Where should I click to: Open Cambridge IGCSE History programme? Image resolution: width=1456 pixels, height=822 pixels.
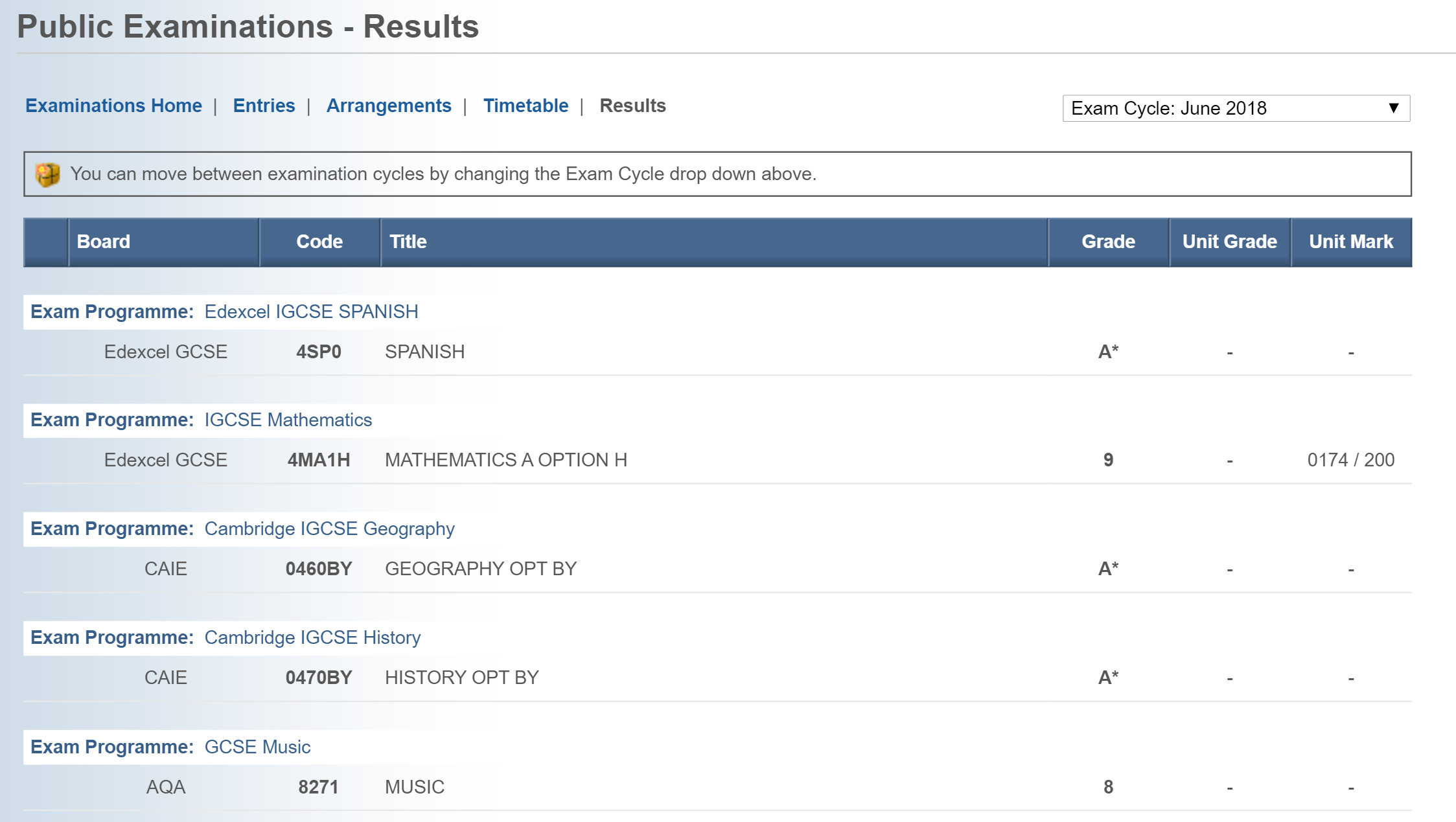pyautogui.click(x=312, y=637)
